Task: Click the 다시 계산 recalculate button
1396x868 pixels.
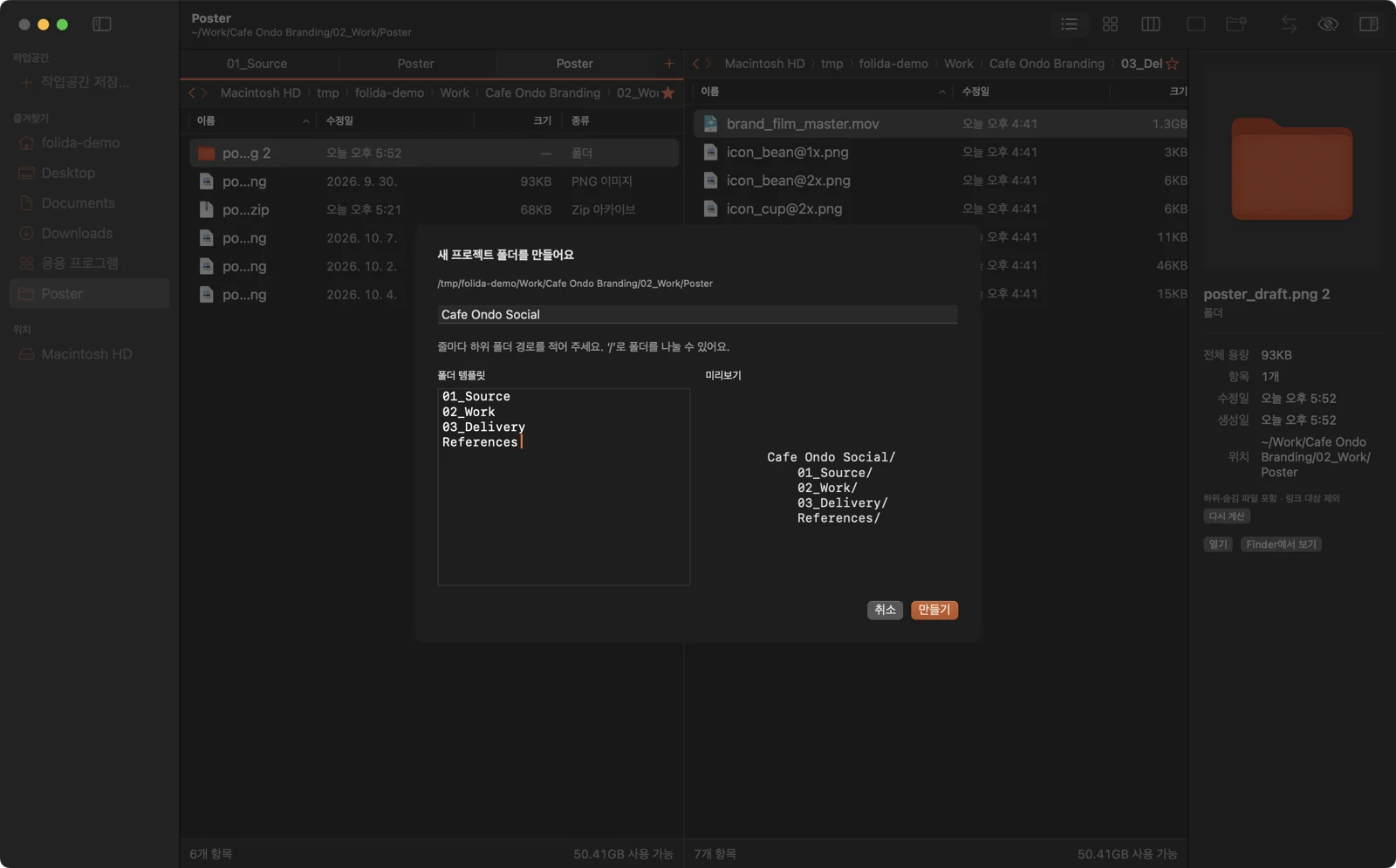Action: [1227, 516]
